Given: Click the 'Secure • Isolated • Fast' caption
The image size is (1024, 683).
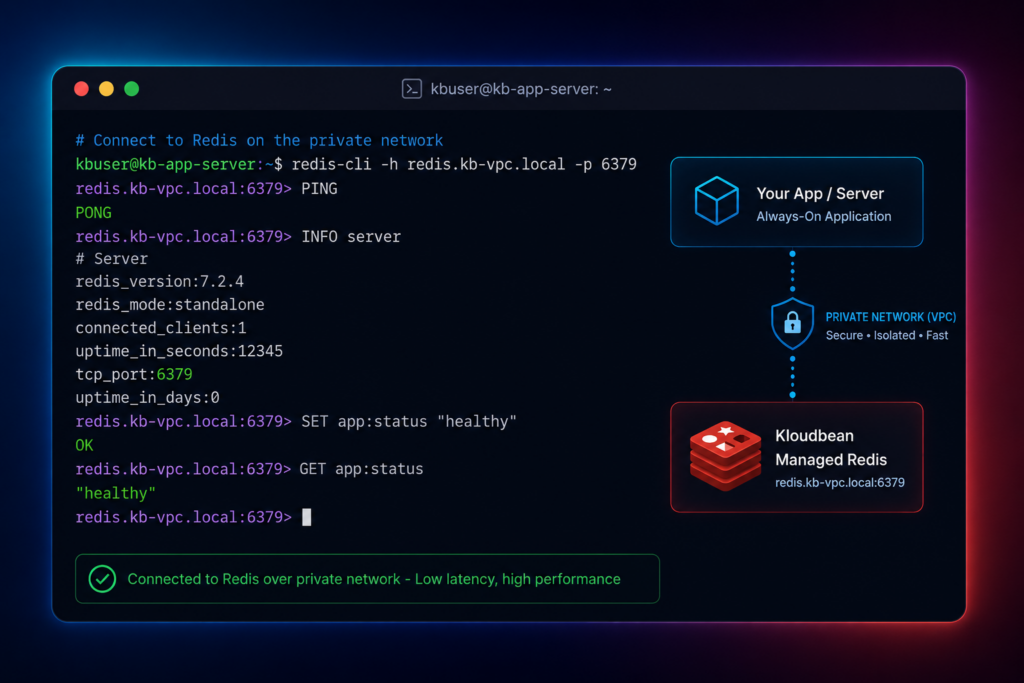Looking at the screenshot, I should tap(887, 335).
